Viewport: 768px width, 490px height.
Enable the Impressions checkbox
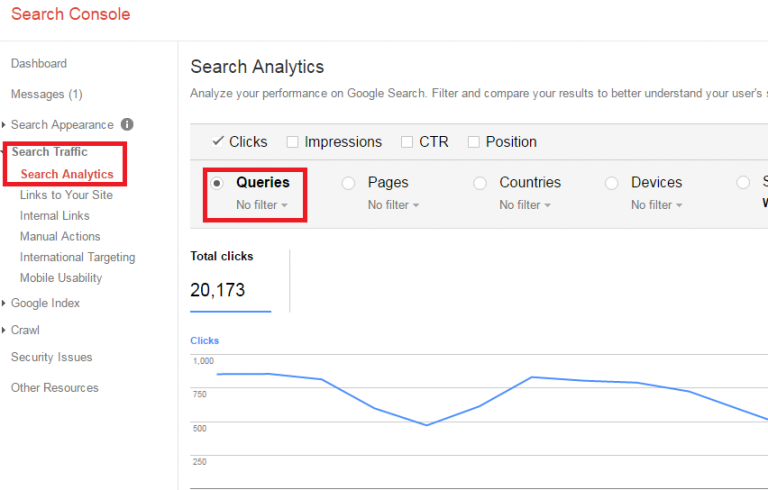293,142
